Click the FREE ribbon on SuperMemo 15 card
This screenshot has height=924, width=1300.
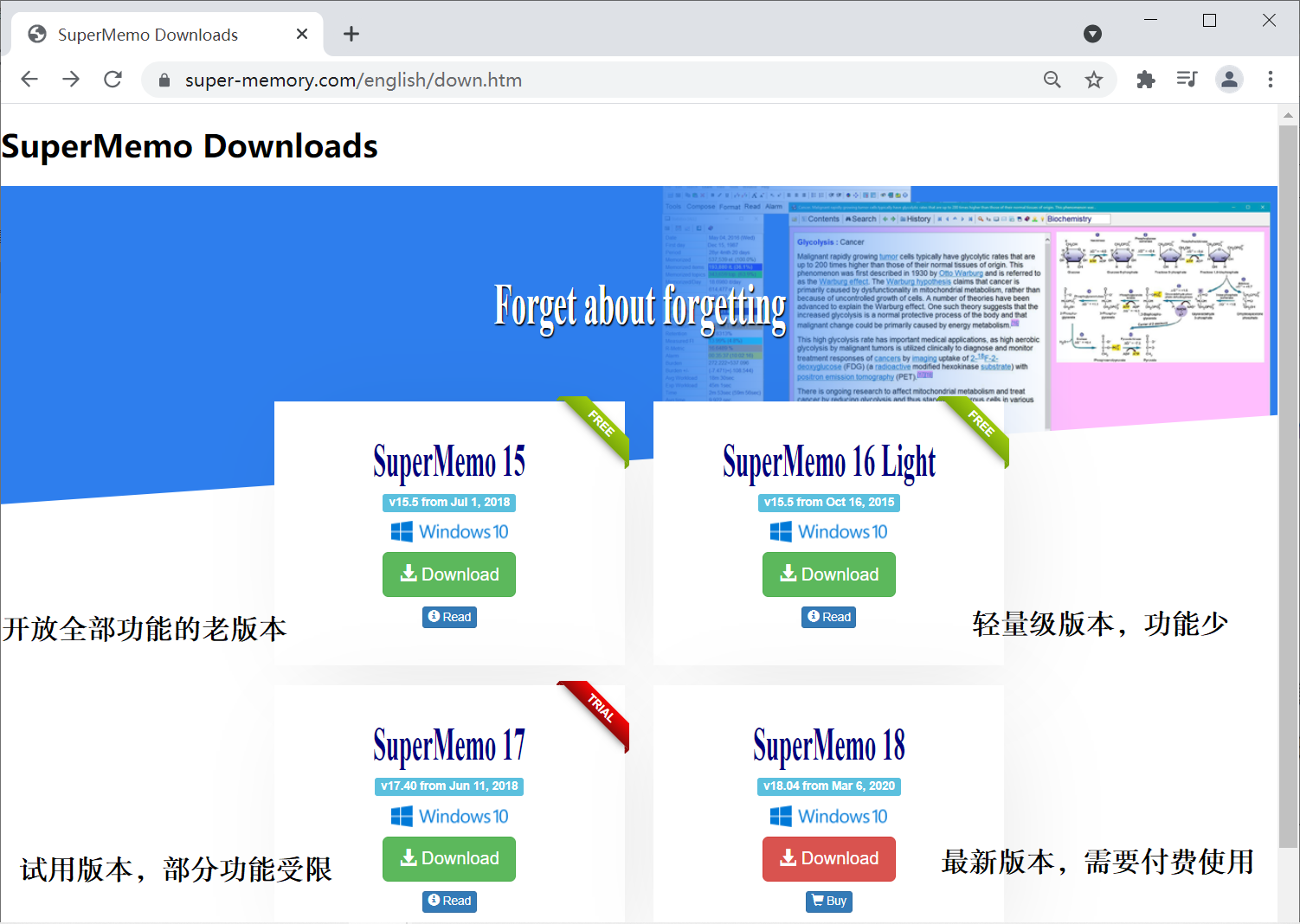point(600,426)
